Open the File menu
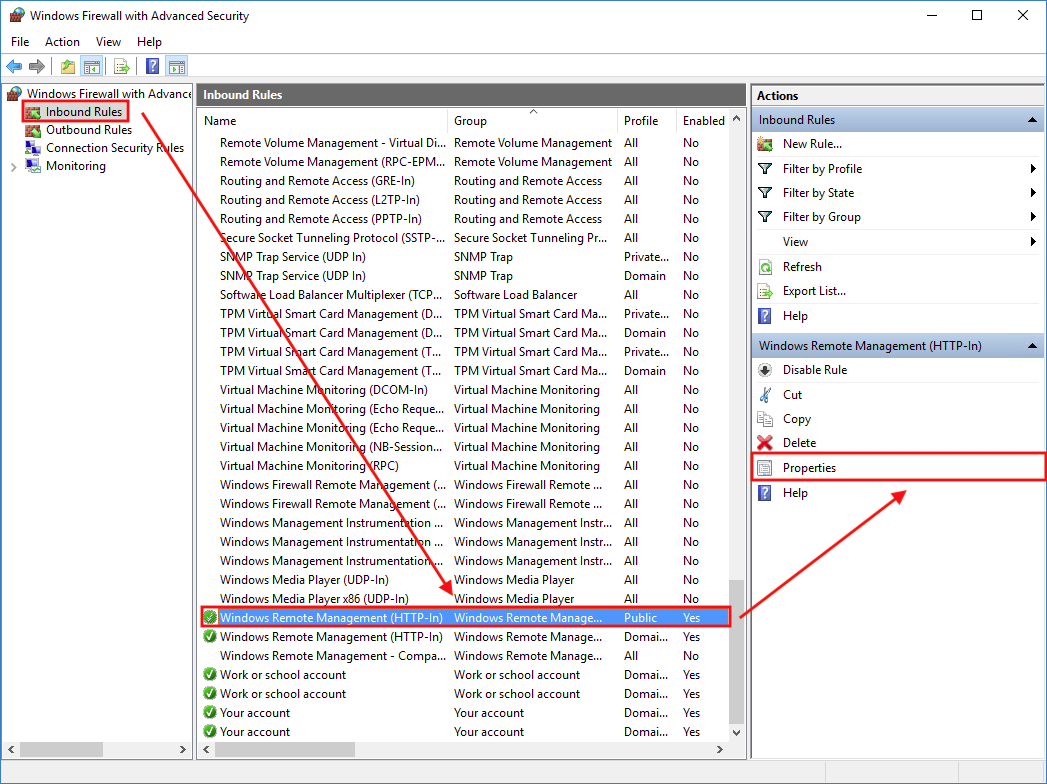Viewport: 1047px width, 784px height. click(x=20, y=42)
